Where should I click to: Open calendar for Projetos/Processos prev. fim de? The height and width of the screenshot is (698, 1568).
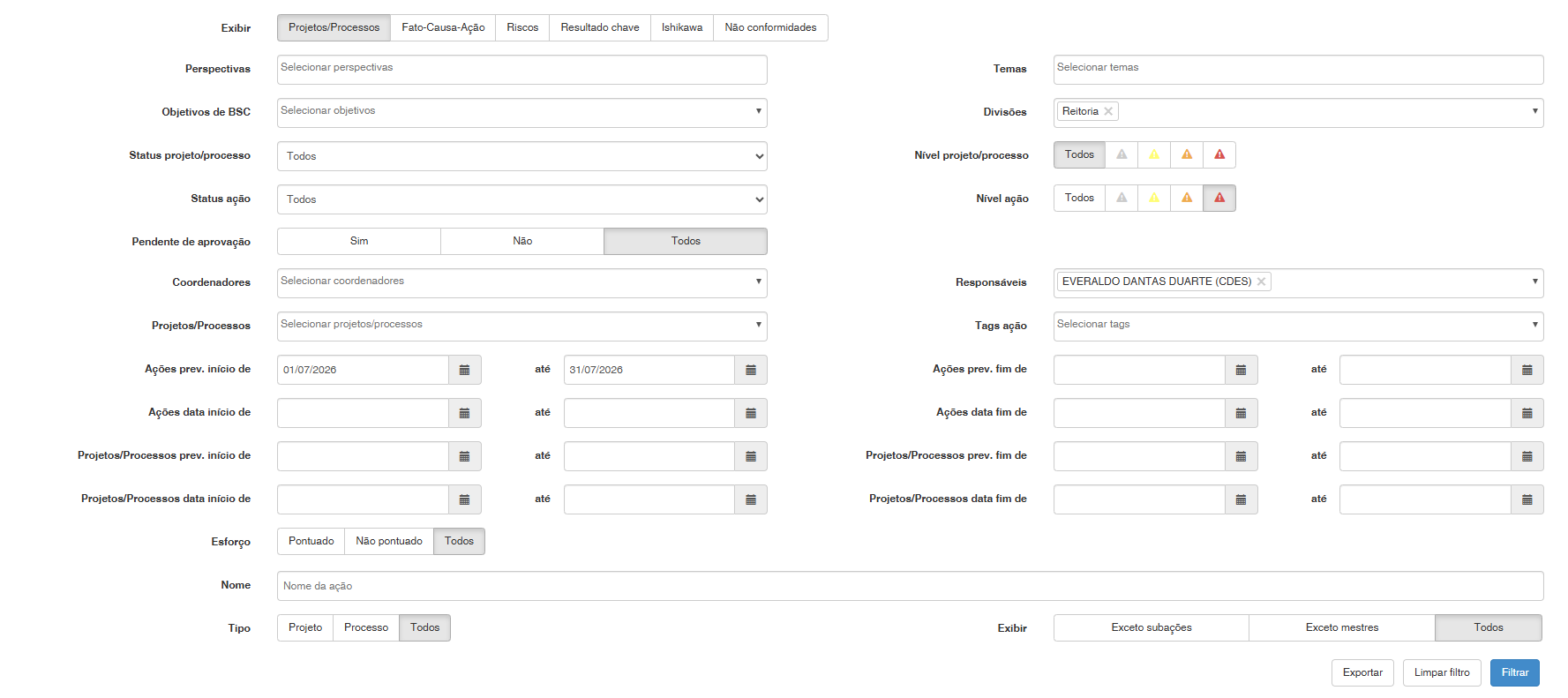pos(1242,456)
